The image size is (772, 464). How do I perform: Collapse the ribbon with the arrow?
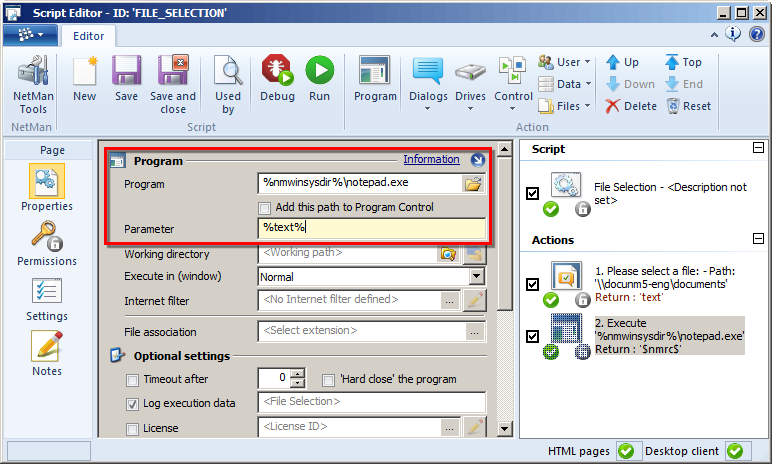(714, 34)
